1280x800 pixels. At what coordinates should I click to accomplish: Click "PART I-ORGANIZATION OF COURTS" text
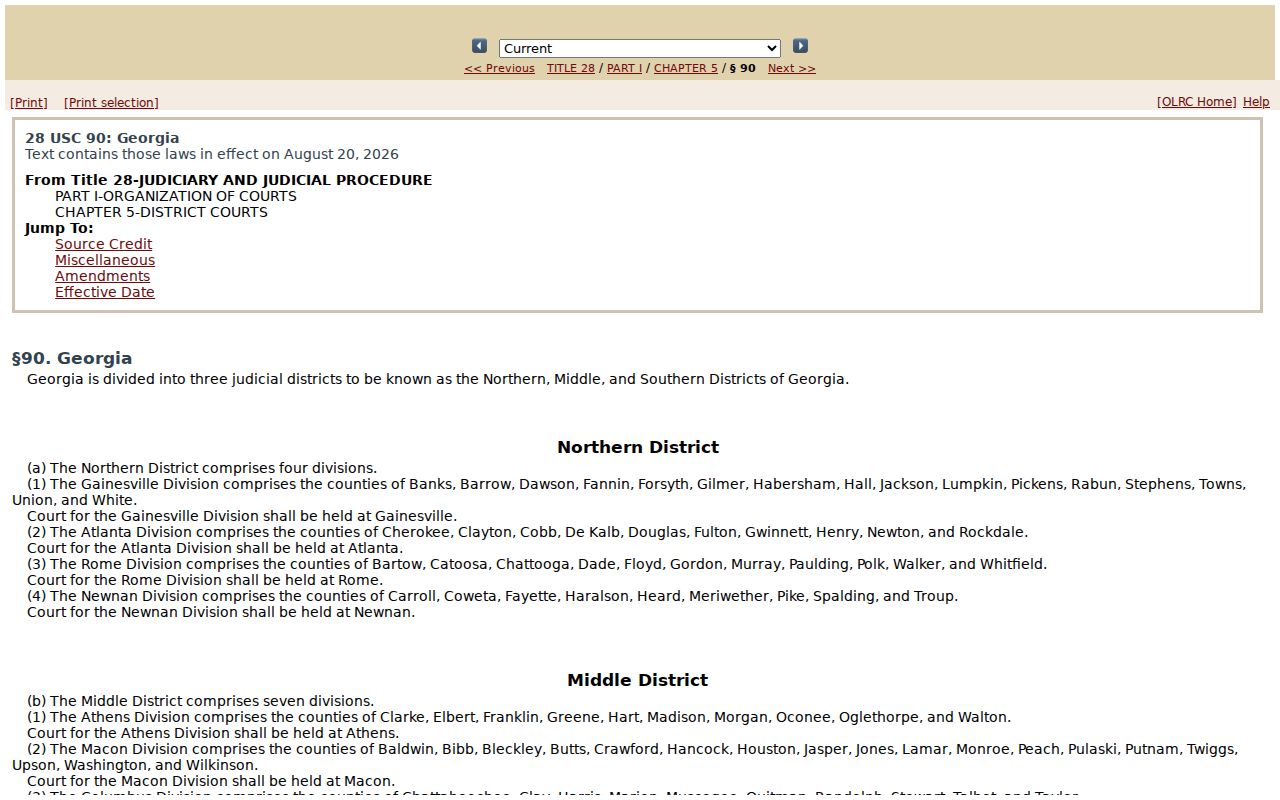click(x=176, y=196)
